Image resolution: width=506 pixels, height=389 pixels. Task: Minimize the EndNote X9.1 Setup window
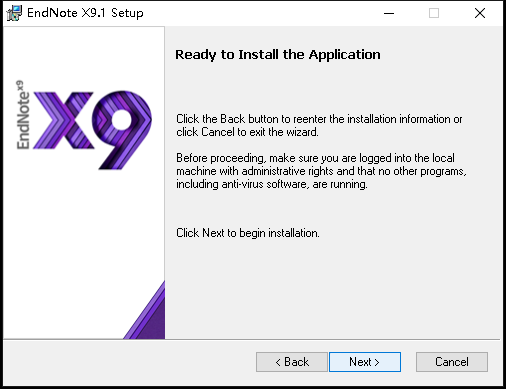(389, 13)
